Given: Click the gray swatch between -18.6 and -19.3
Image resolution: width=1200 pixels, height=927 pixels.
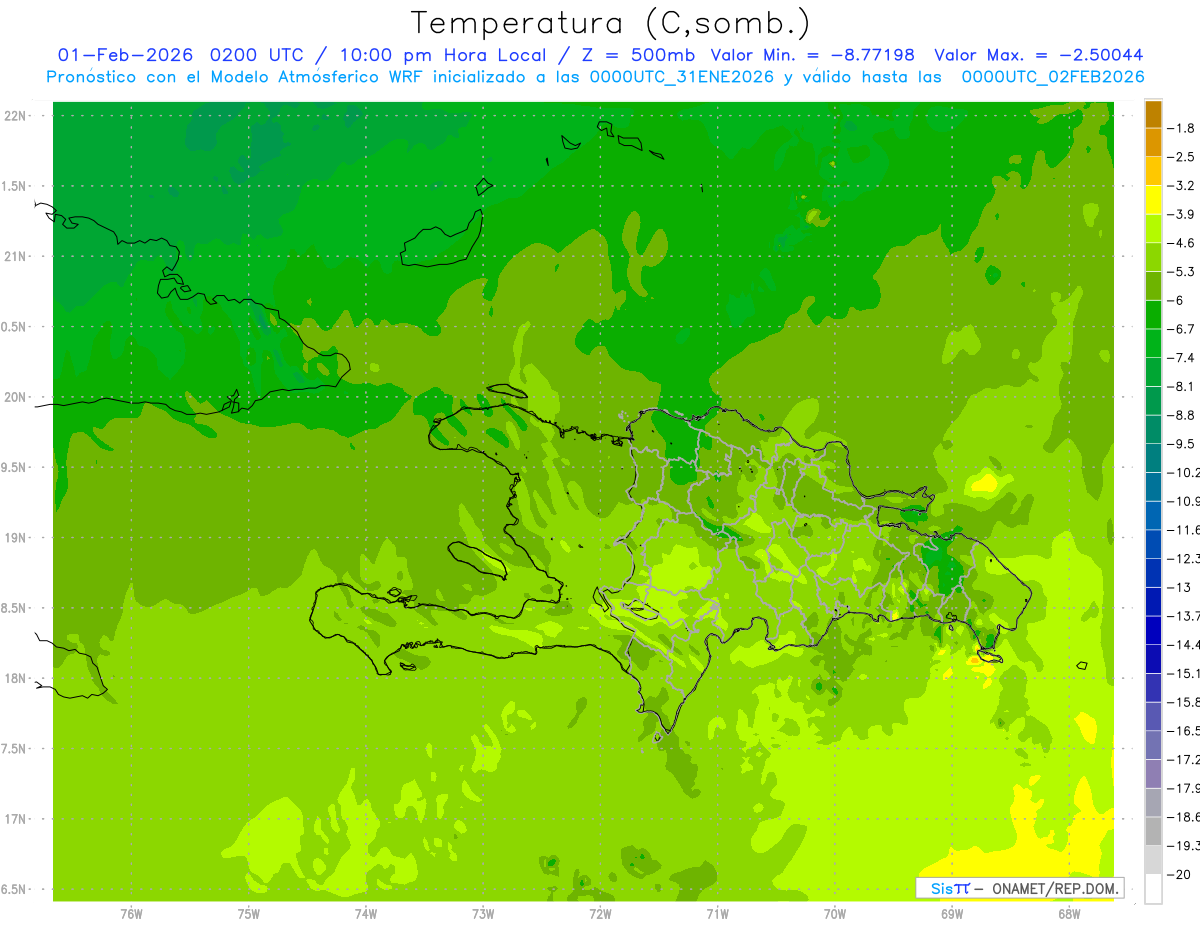Looking at the screenshot, I should tap(1153, 831).
